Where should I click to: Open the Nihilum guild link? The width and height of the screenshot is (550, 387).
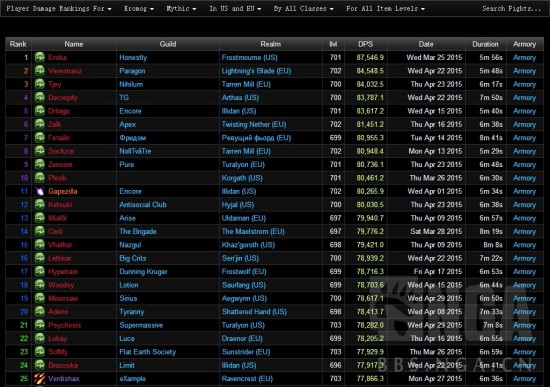tap(131, 84)
